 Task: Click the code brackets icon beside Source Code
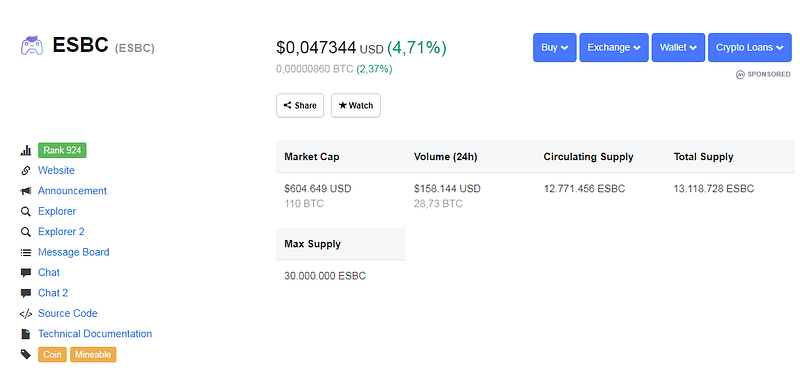click(x=26, y=314)
